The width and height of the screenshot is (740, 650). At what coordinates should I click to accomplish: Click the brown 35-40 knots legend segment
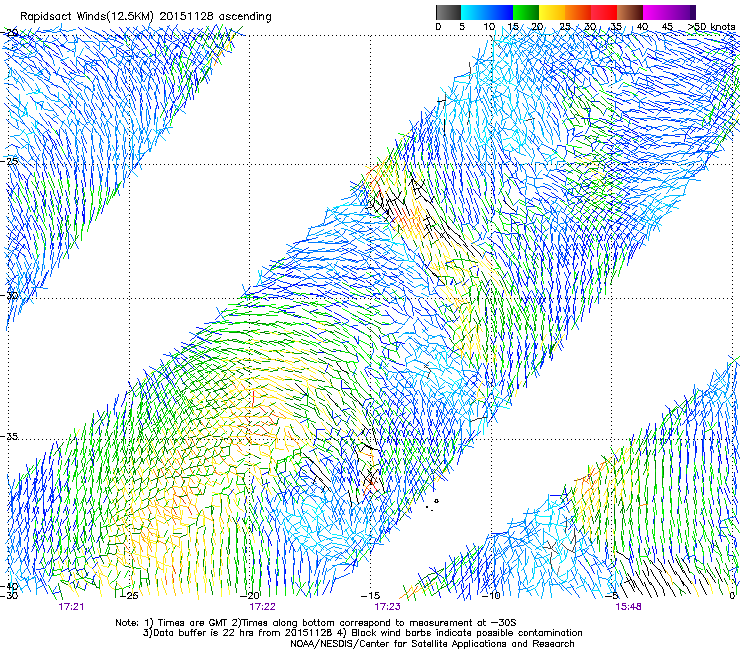pos(630,12)
